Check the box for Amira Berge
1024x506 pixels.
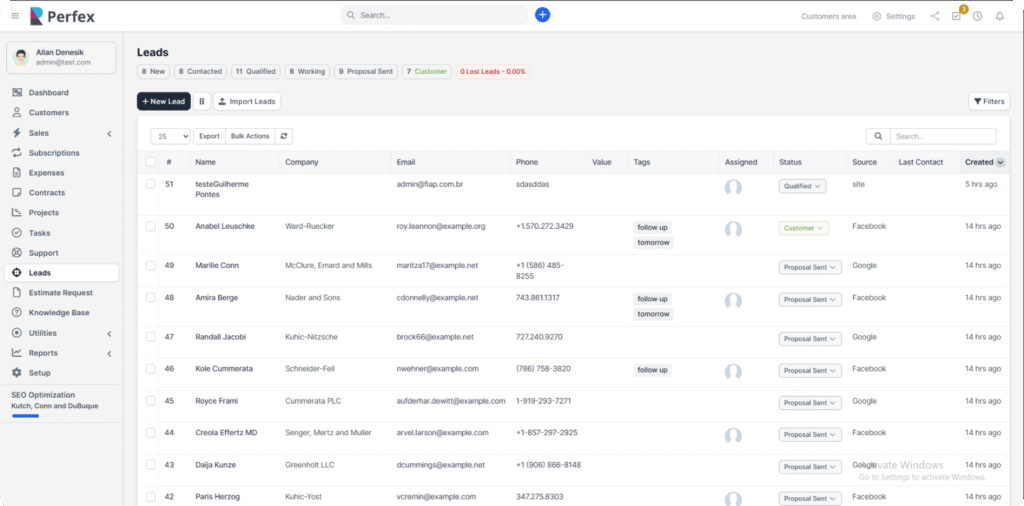point(151,298)
